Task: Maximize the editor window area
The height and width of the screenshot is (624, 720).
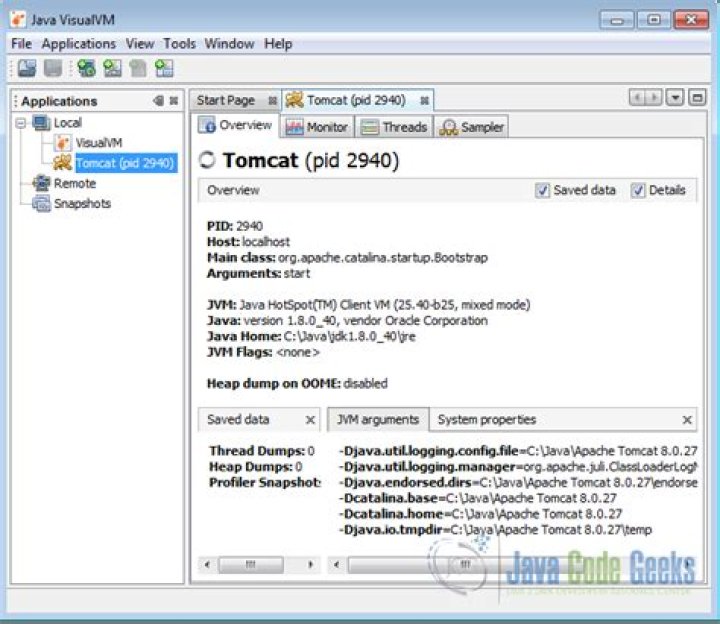Action: (x=698, y=97)
